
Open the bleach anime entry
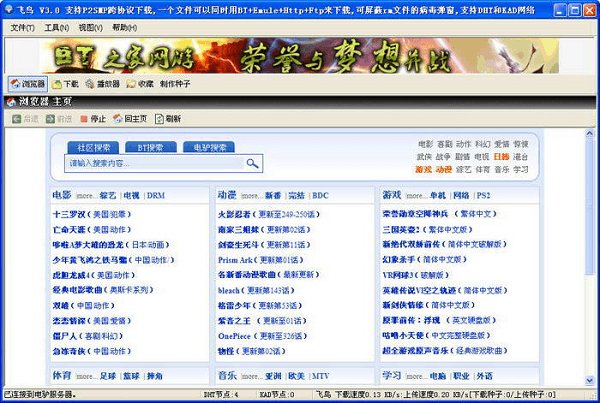pyautogui.click(x=256, y=290)
